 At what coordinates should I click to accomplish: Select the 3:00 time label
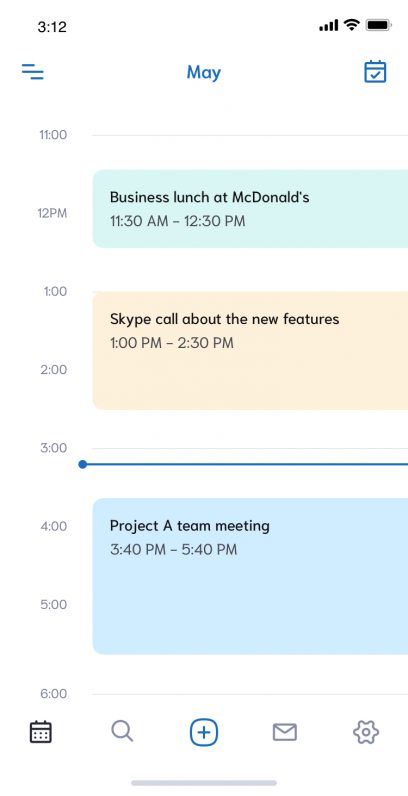coord(53,448)
